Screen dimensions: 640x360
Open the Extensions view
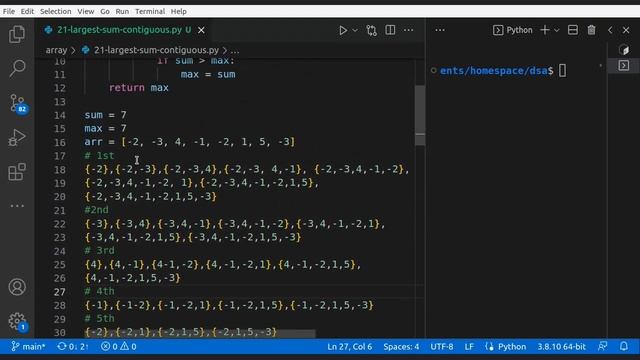coord(17,172)
